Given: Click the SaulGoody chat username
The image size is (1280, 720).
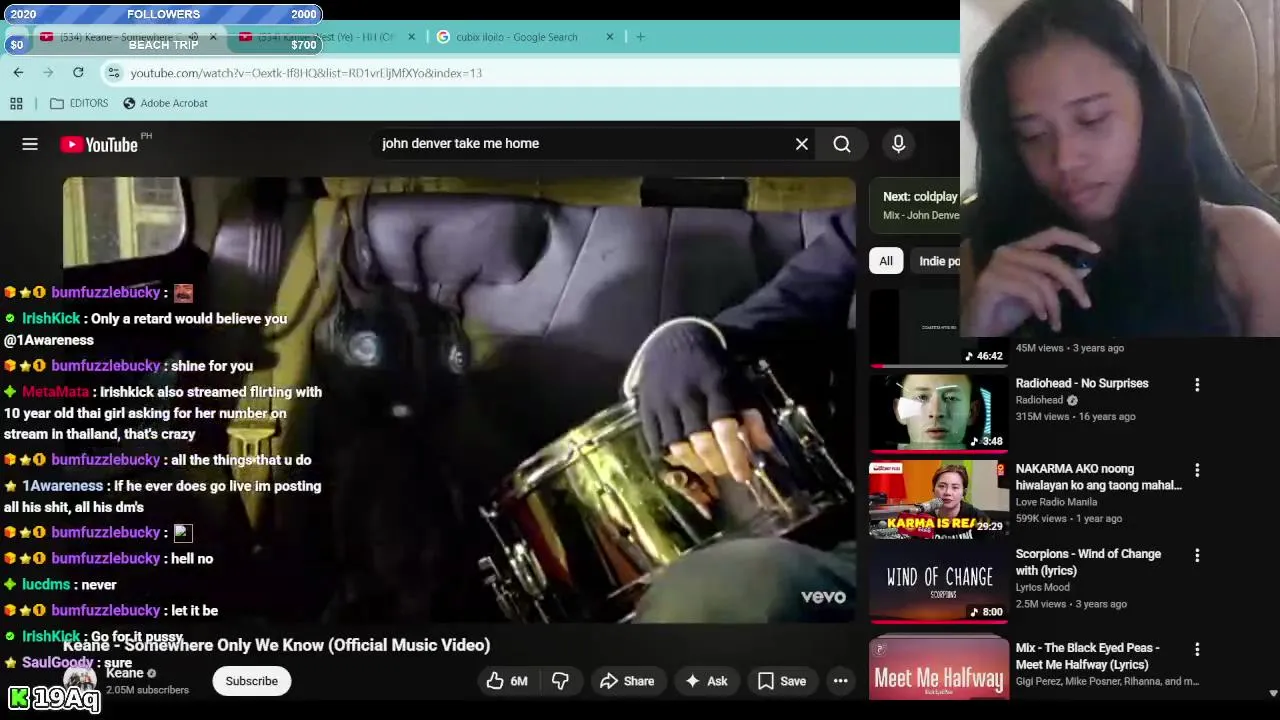Looking at the screenshot, I should click(57, 663).
